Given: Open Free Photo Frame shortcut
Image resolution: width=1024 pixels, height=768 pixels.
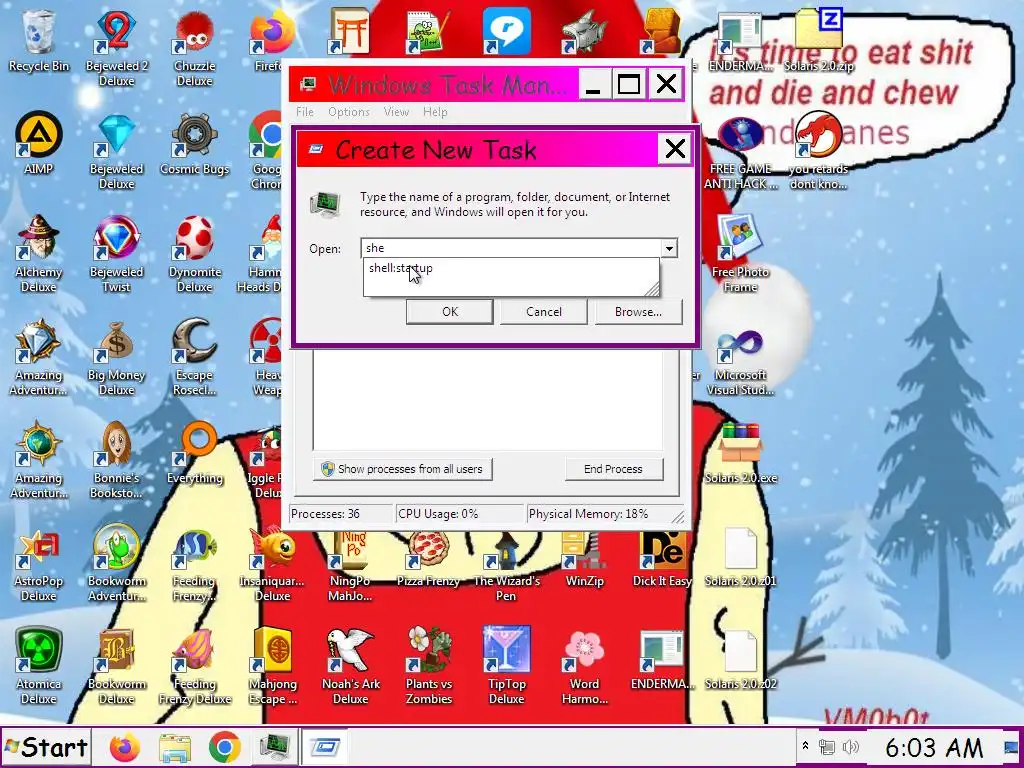Looking at the screenshot, I should point(740,253).
